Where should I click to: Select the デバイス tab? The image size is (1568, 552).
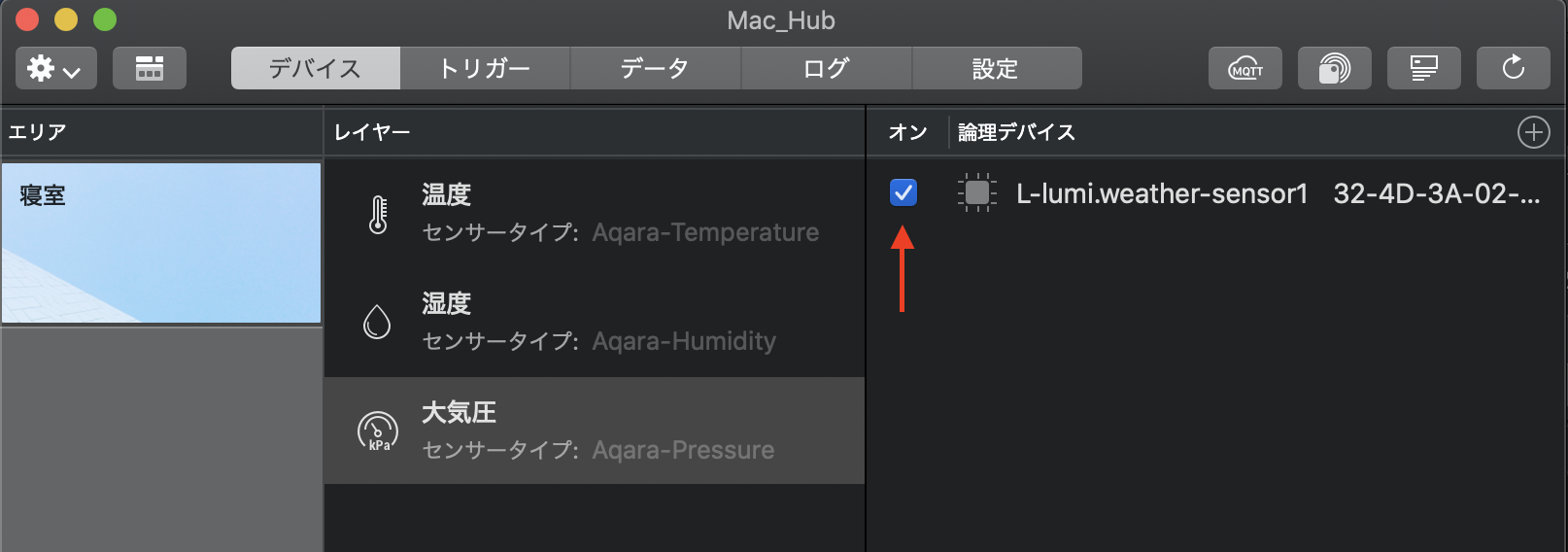click(316, 68)
